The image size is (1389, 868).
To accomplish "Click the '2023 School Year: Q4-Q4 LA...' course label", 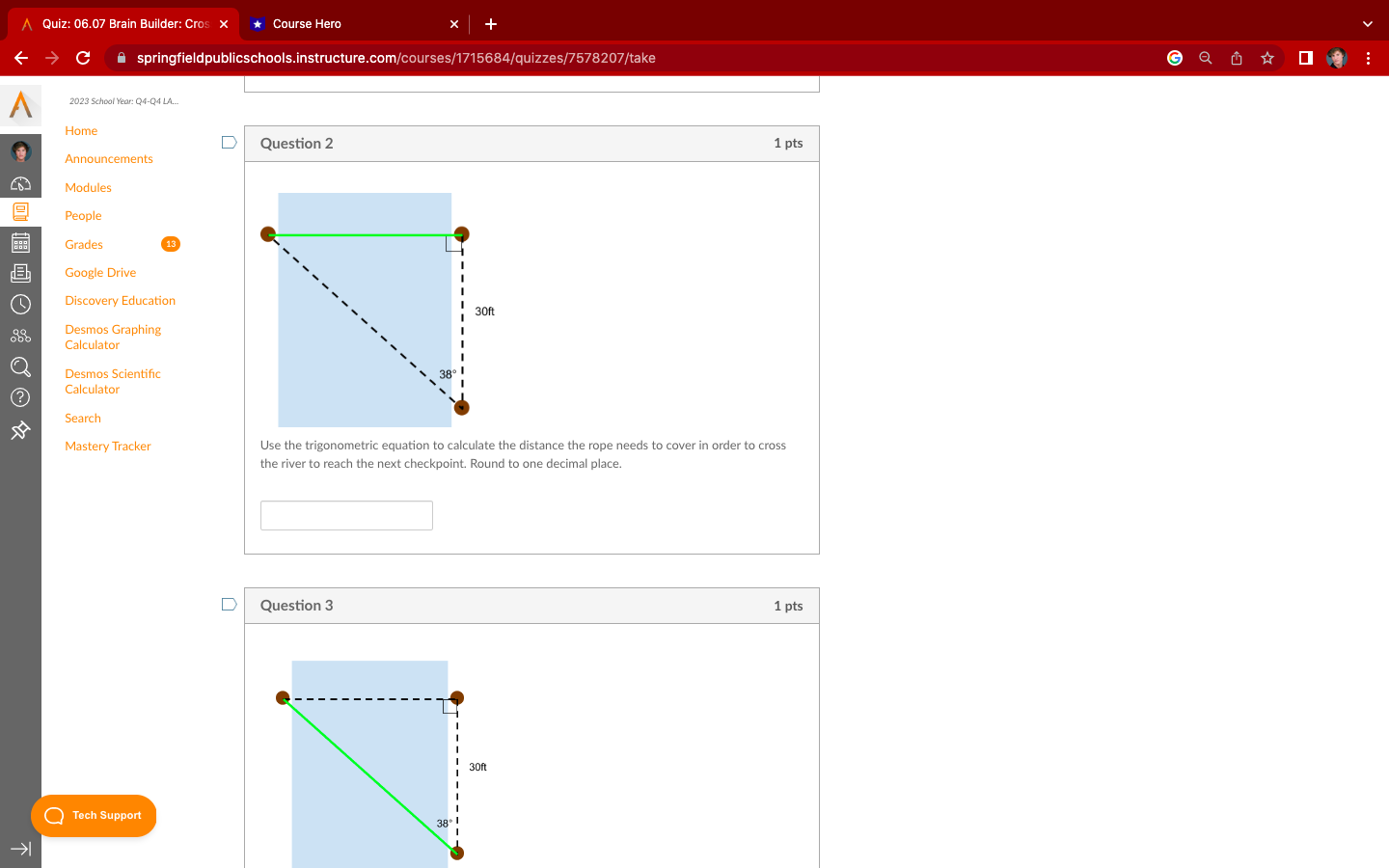I will [123, 101].
